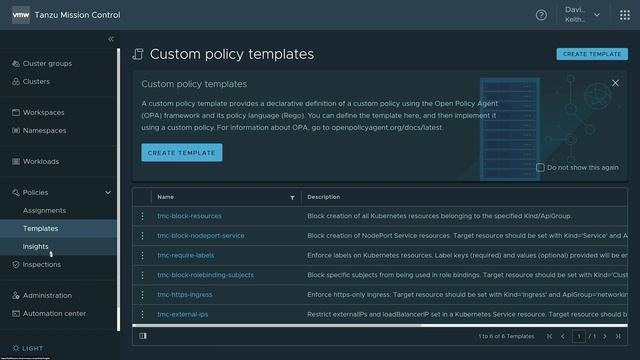This screenshot has height=360, width=640.
Task: Expand the user account dropdown
Action: (597, 15)
